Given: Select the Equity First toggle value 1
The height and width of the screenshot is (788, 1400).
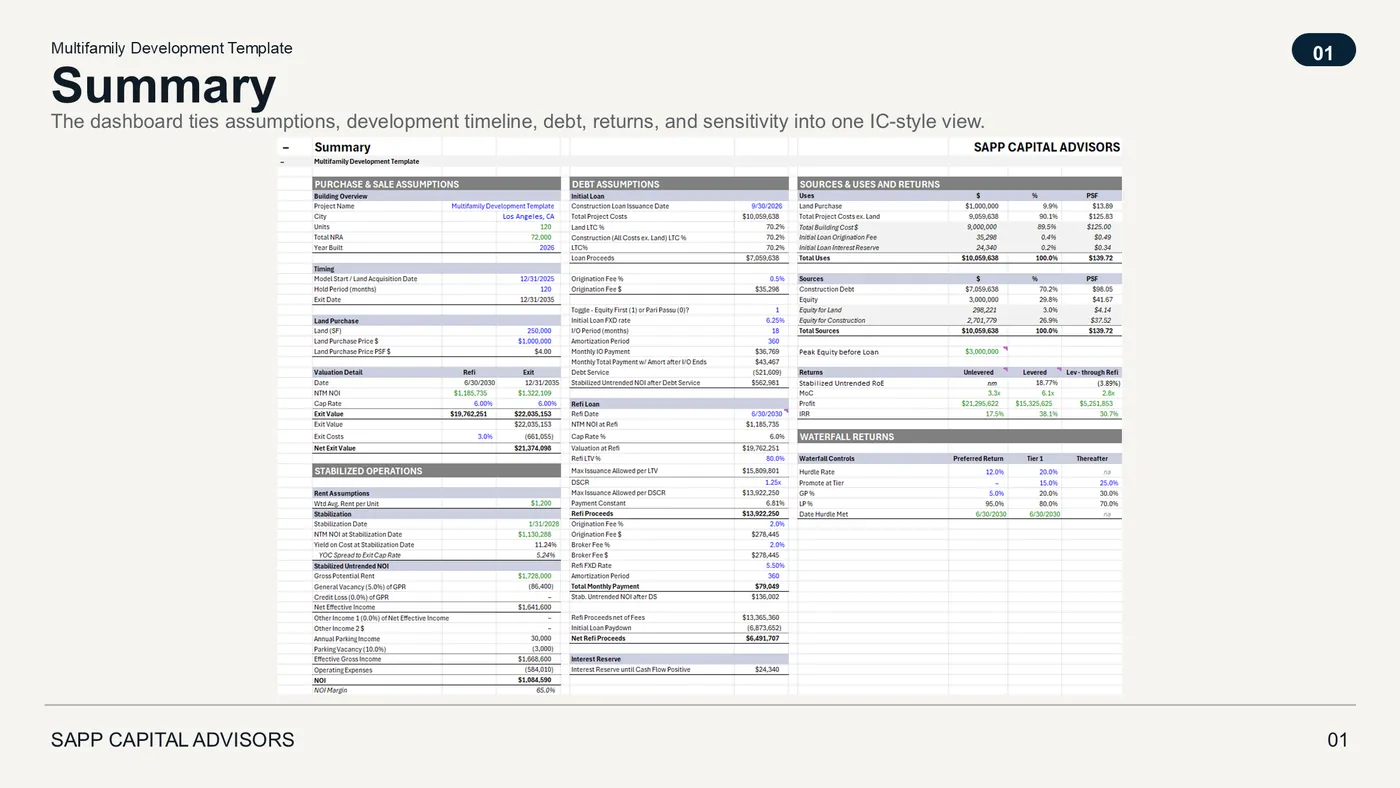Looking at the screenshot, I should [777, 310].
